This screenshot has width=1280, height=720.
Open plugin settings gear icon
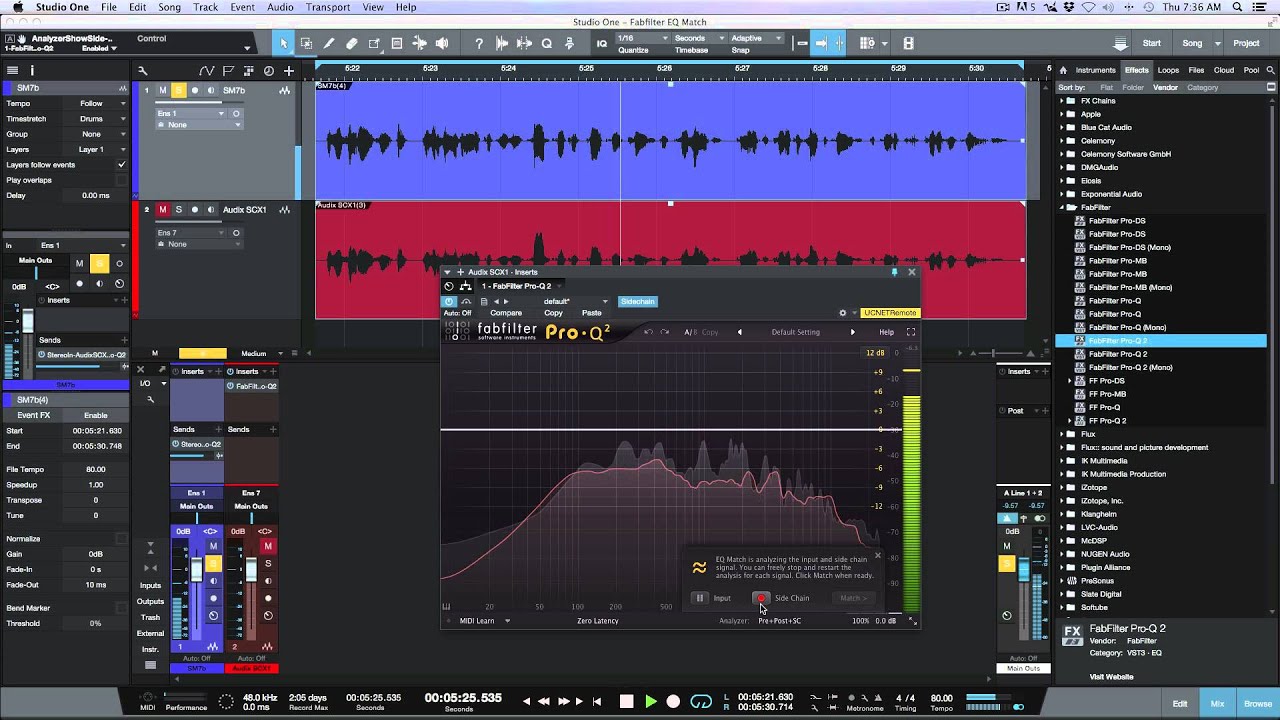point(842,313)
